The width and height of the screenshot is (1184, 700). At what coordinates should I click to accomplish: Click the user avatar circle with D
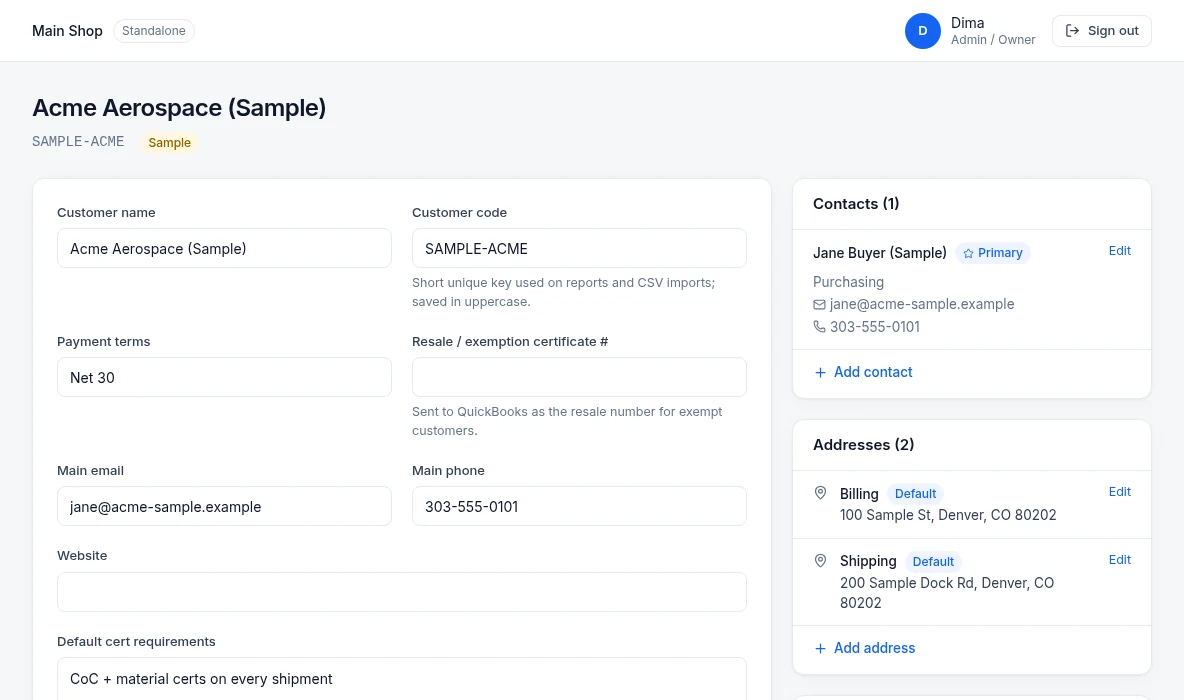(922, 31)
